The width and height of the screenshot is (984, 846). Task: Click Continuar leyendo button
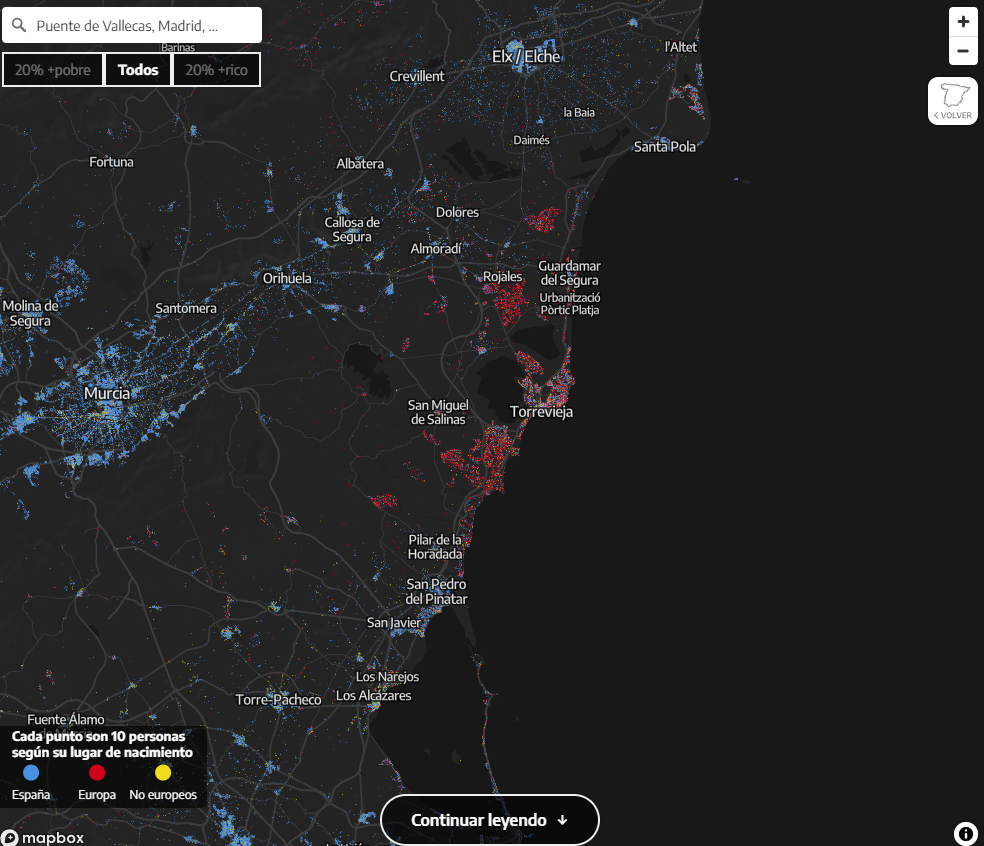(489, 820)
